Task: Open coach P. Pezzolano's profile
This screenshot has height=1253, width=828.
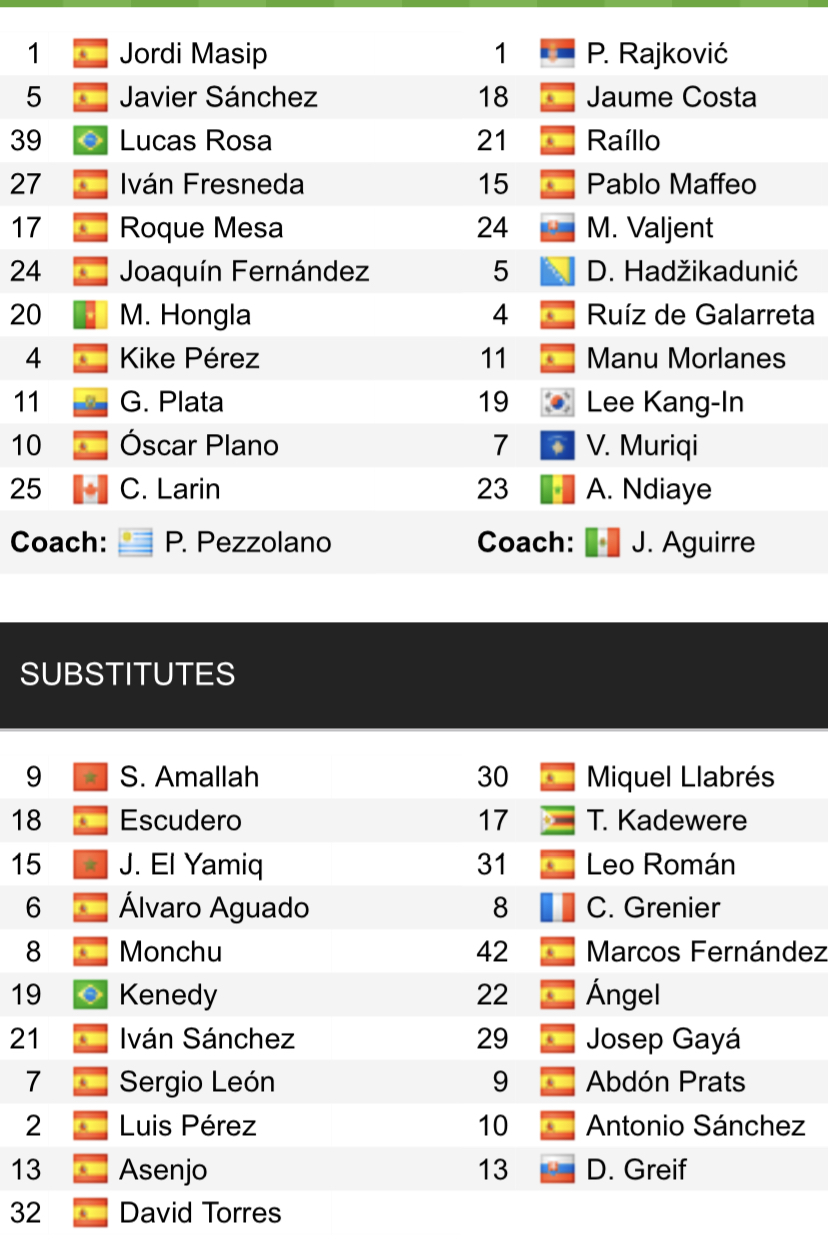Action: [x=248, y=543]
